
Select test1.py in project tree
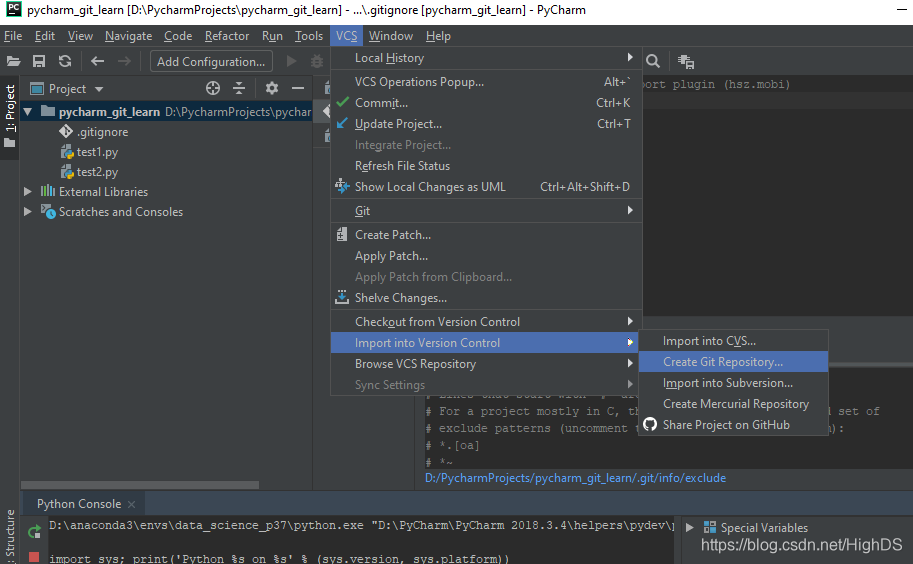(x=97, y=152)
